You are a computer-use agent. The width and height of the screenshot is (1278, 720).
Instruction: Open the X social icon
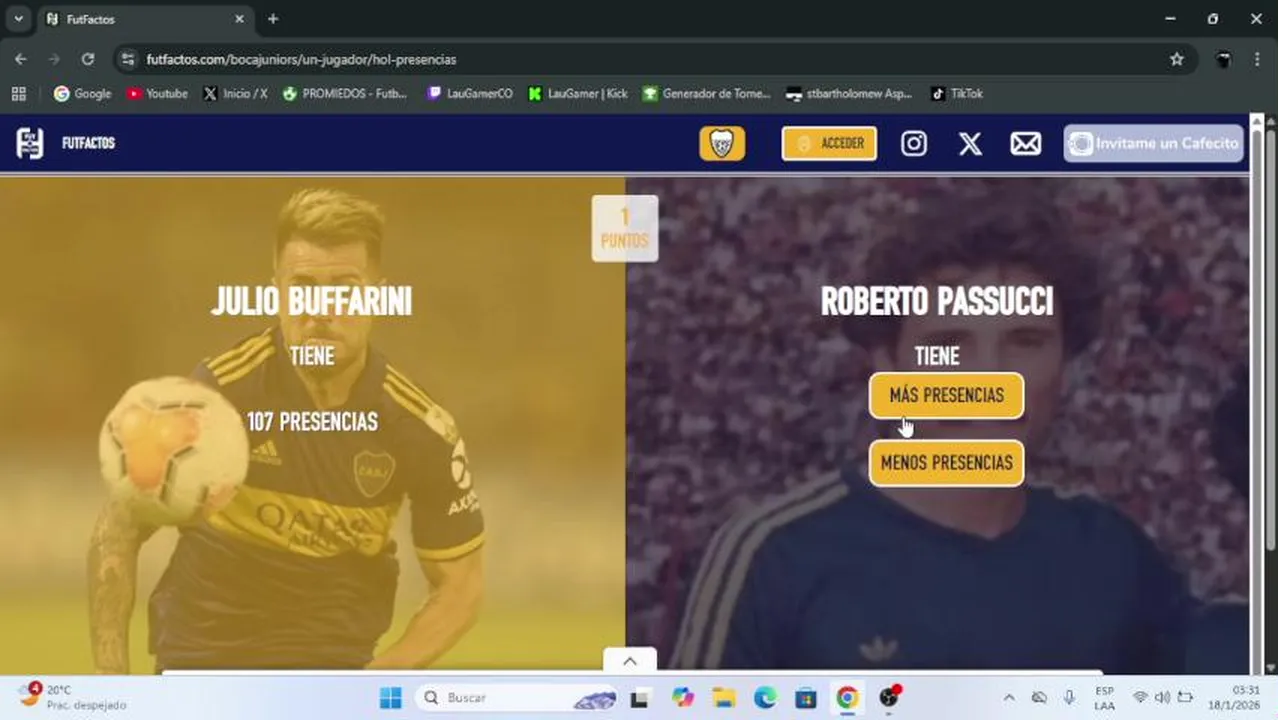pyautogui.click(x=970, y=143)
